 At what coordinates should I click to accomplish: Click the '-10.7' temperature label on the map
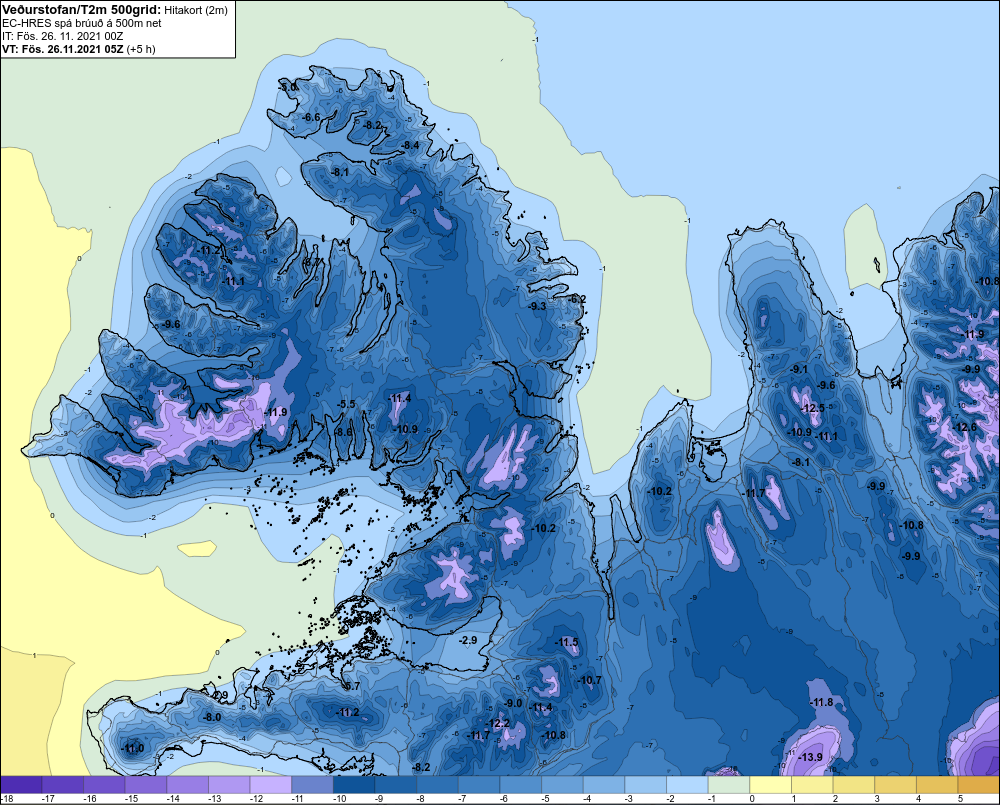[x=589, y=681]
